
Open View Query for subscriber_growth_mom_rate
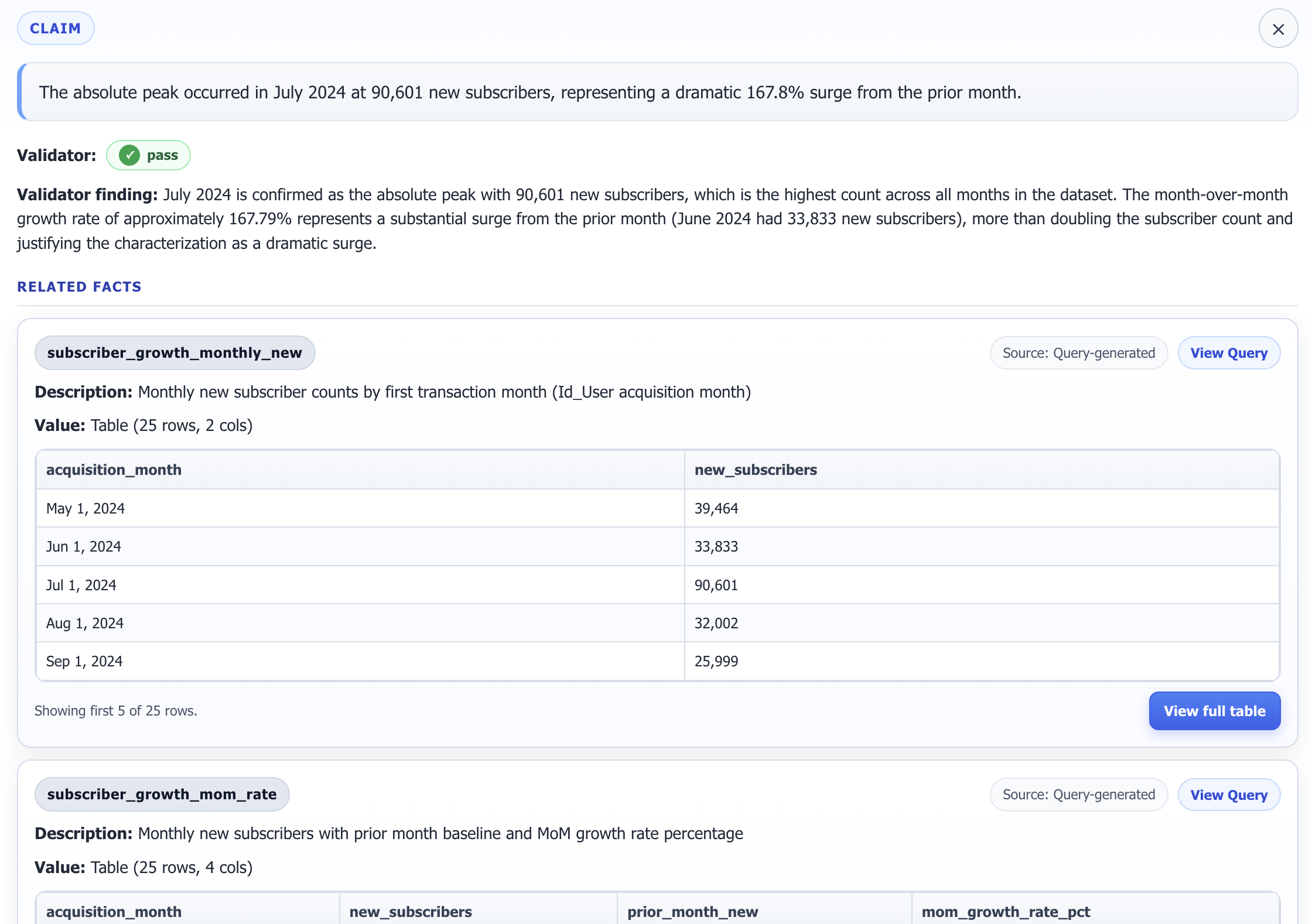point(1229,795)
